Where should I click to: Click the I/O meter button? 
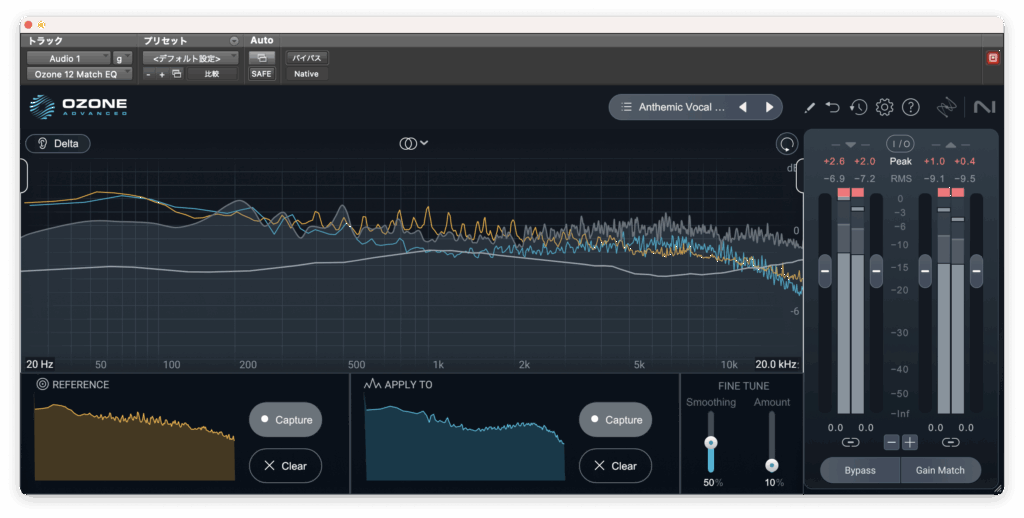click(900, 144)
